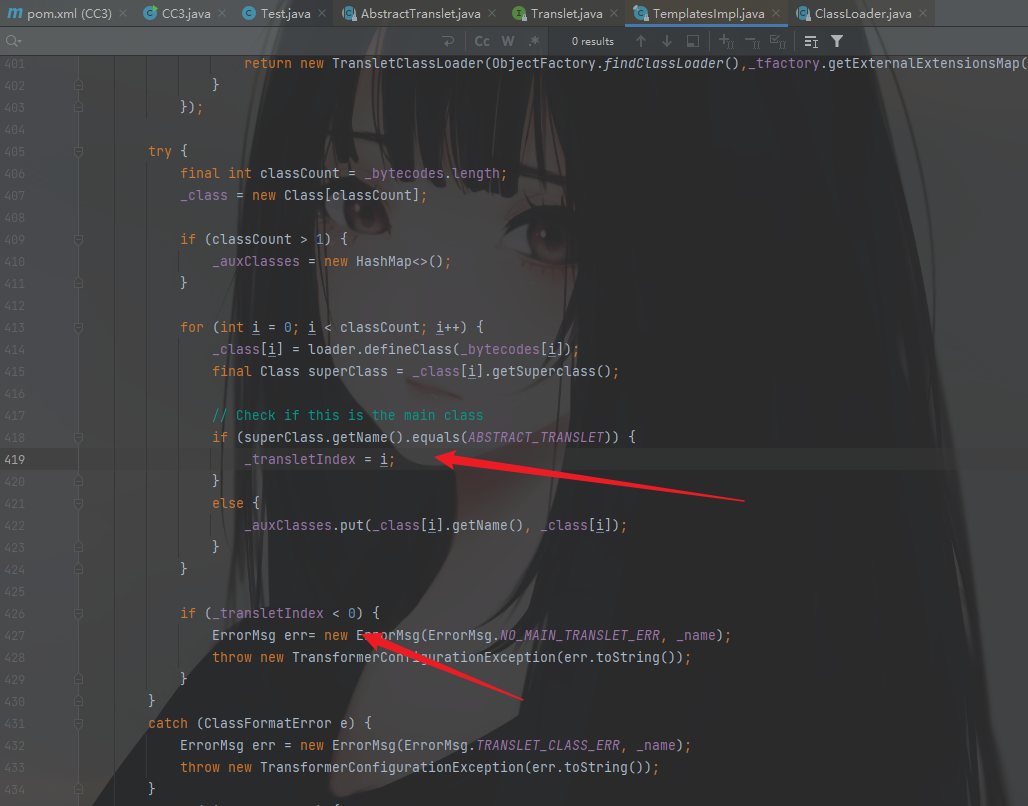1028x806 pixels.
Task: Collapse the if block at line 409
Action: click(x=79, y=239)
